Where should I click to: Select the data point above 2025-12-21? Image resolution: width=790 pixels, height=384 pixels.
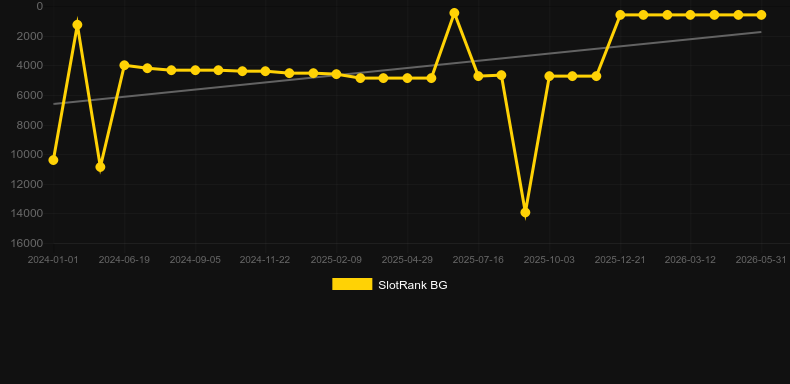(620, 15)
